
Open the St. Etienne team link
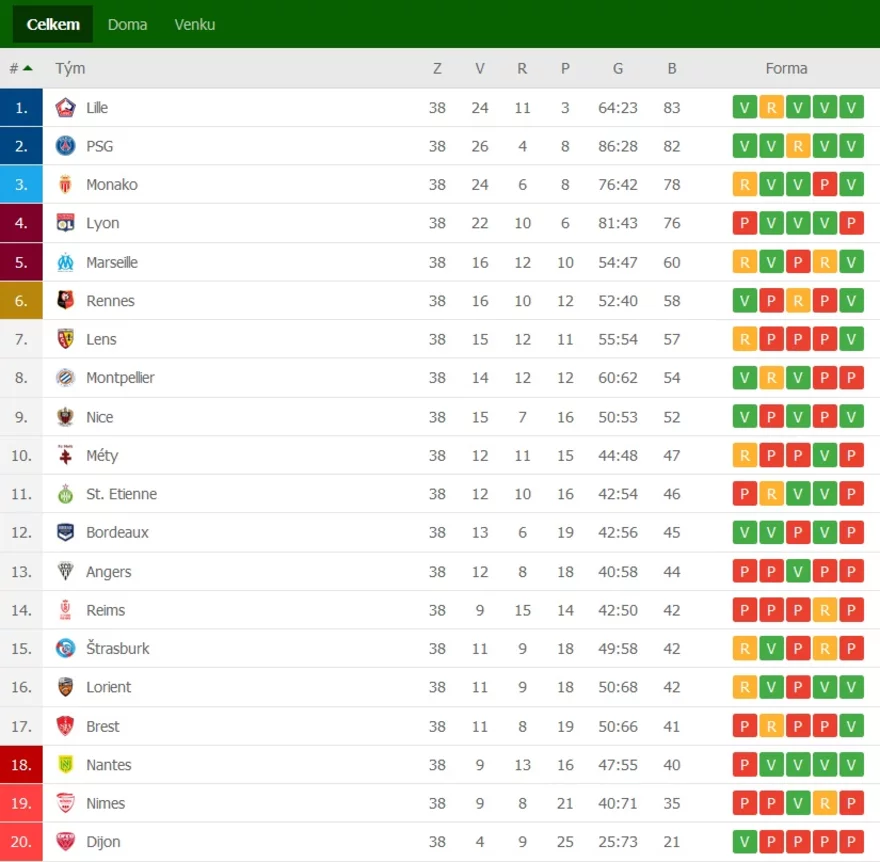click(x=121, y=494)
